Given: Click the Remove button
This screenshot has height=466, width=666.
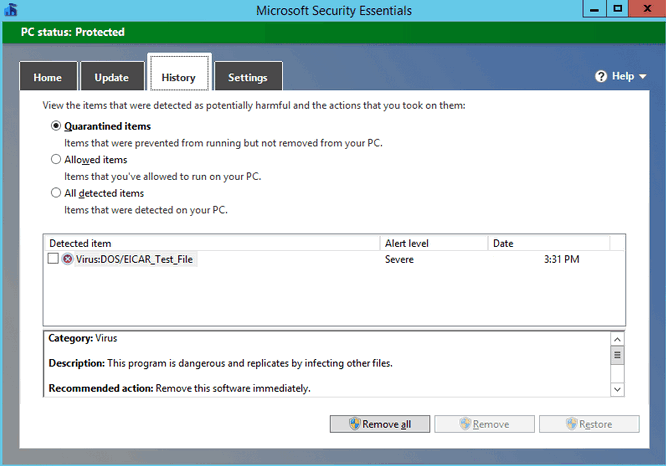Looking at the screenshot, I should click(x=484, y=424).
